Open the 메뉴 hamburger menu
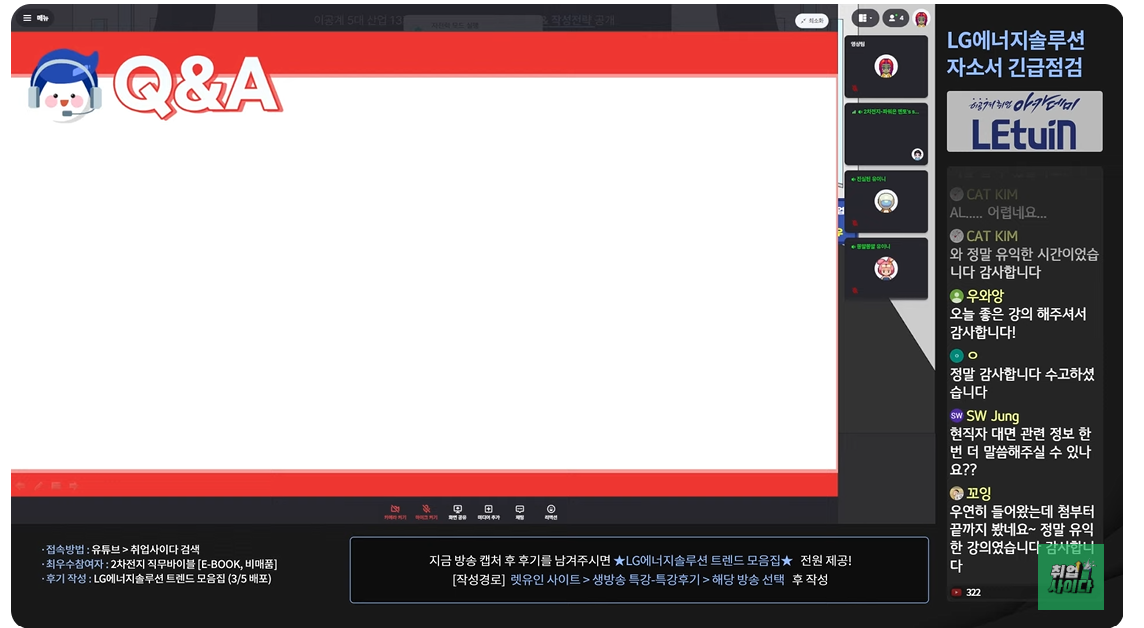 35,18
